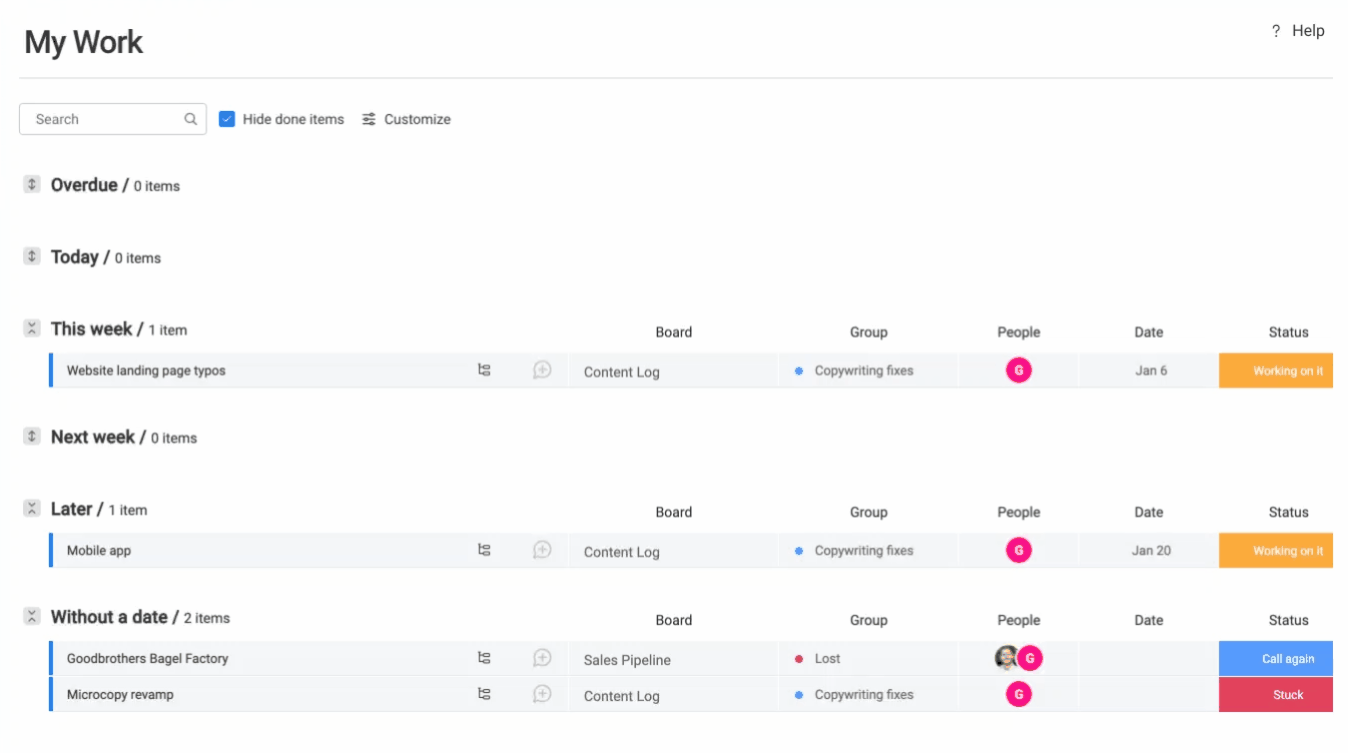
Task: Open Content Log board for Mobile app
Action: click(x=621, y=552)
